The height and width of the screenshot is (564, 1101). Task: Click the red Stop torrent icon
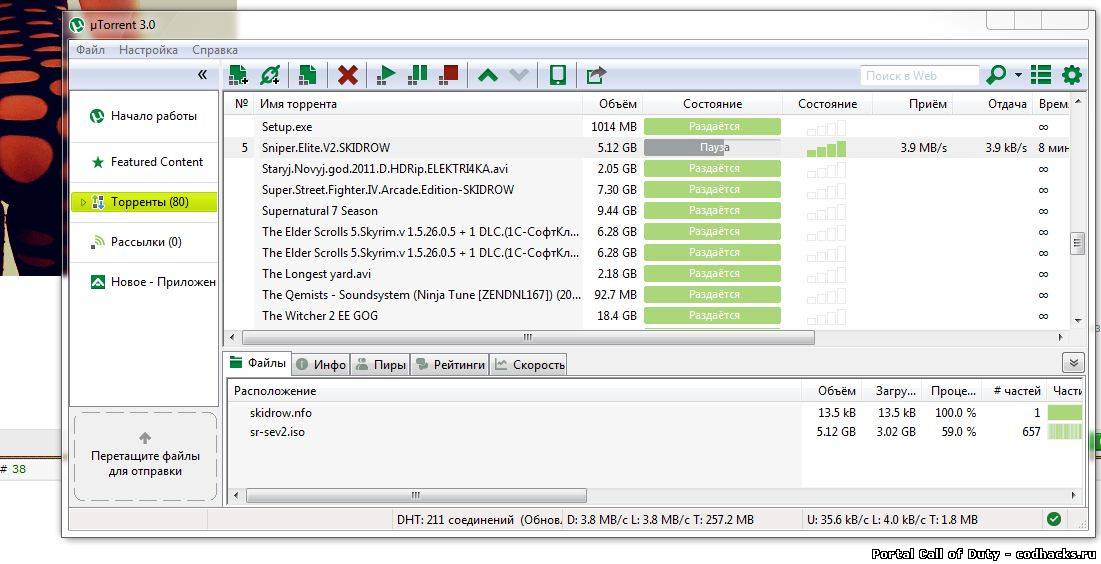pos(449,74)
